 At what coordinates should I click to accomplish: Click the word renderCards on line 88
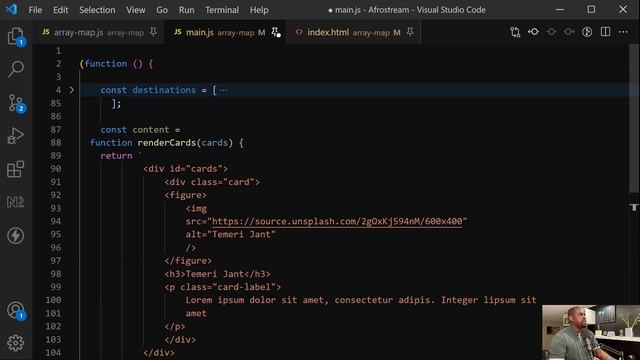click(x=167, y=142)
